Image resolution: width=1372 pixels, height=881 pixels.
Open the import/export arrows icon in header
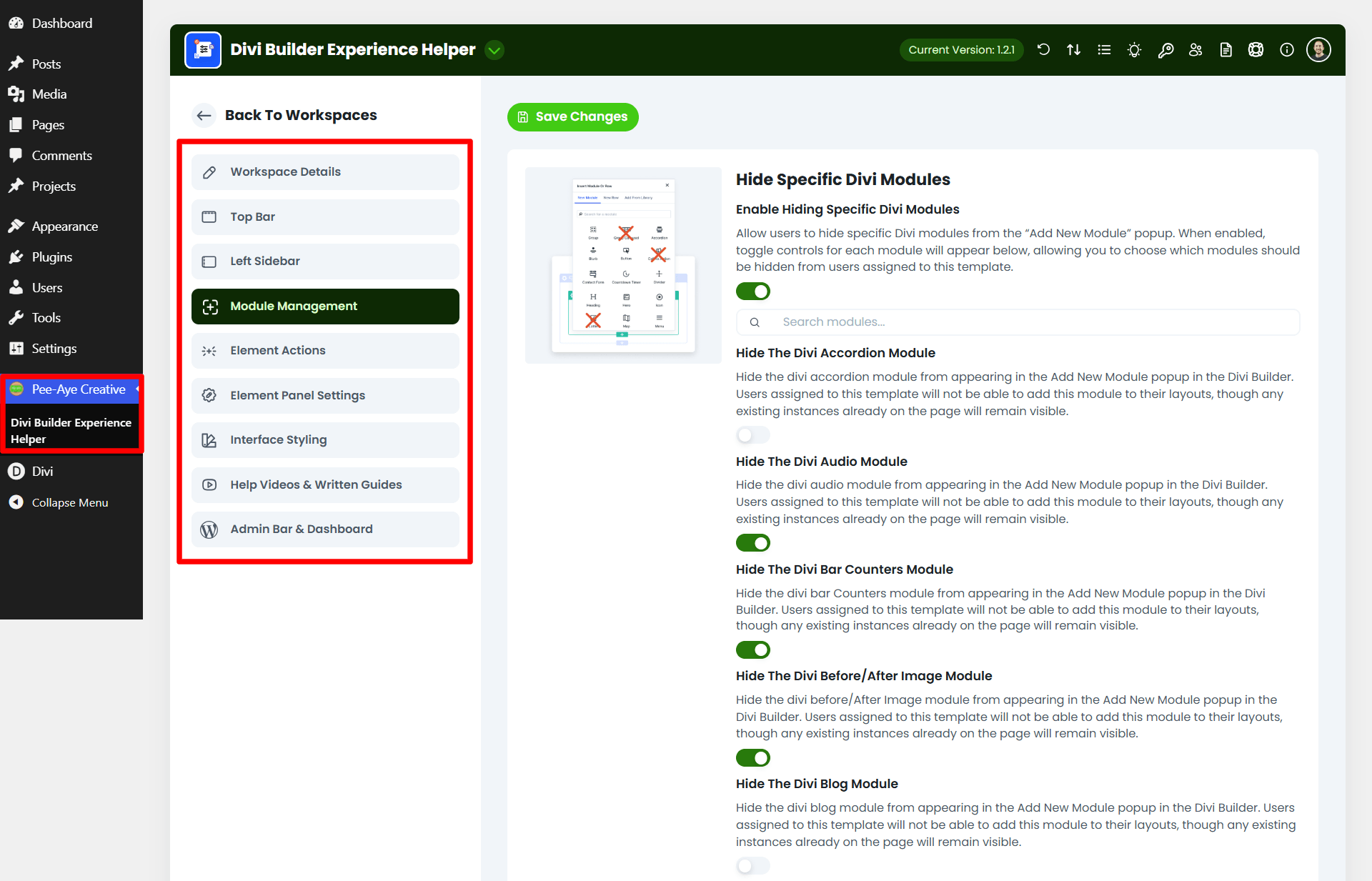point(1073,50)
